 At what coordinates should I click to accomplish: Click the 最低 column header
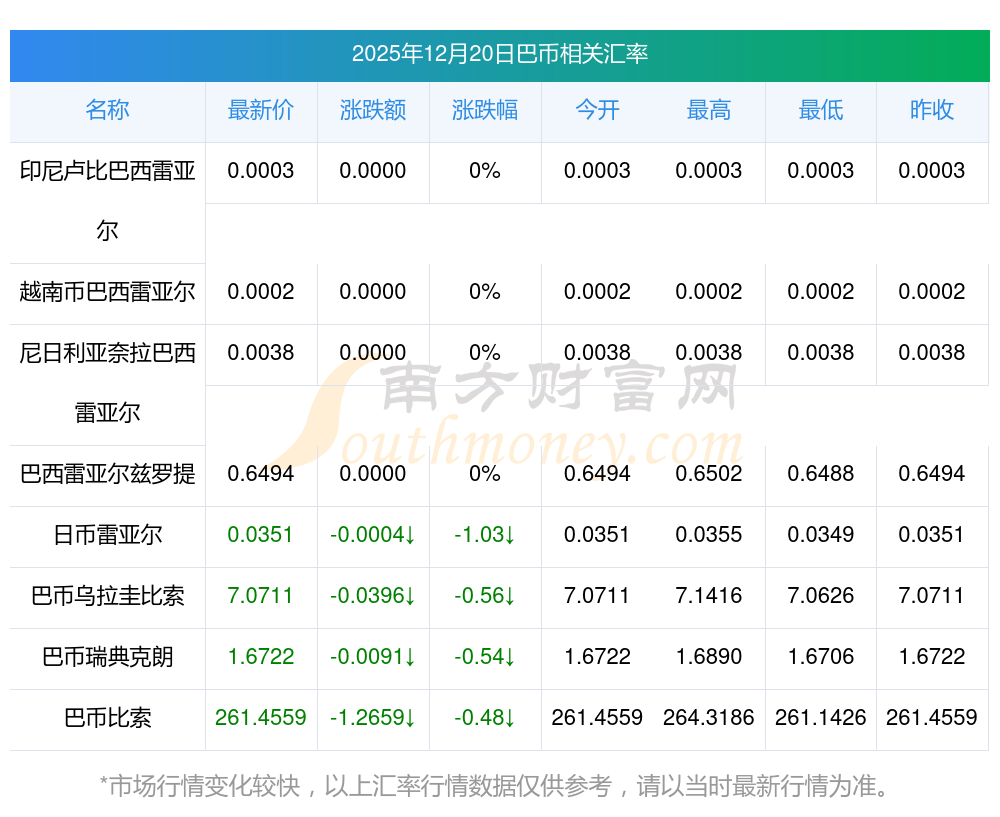821,110
